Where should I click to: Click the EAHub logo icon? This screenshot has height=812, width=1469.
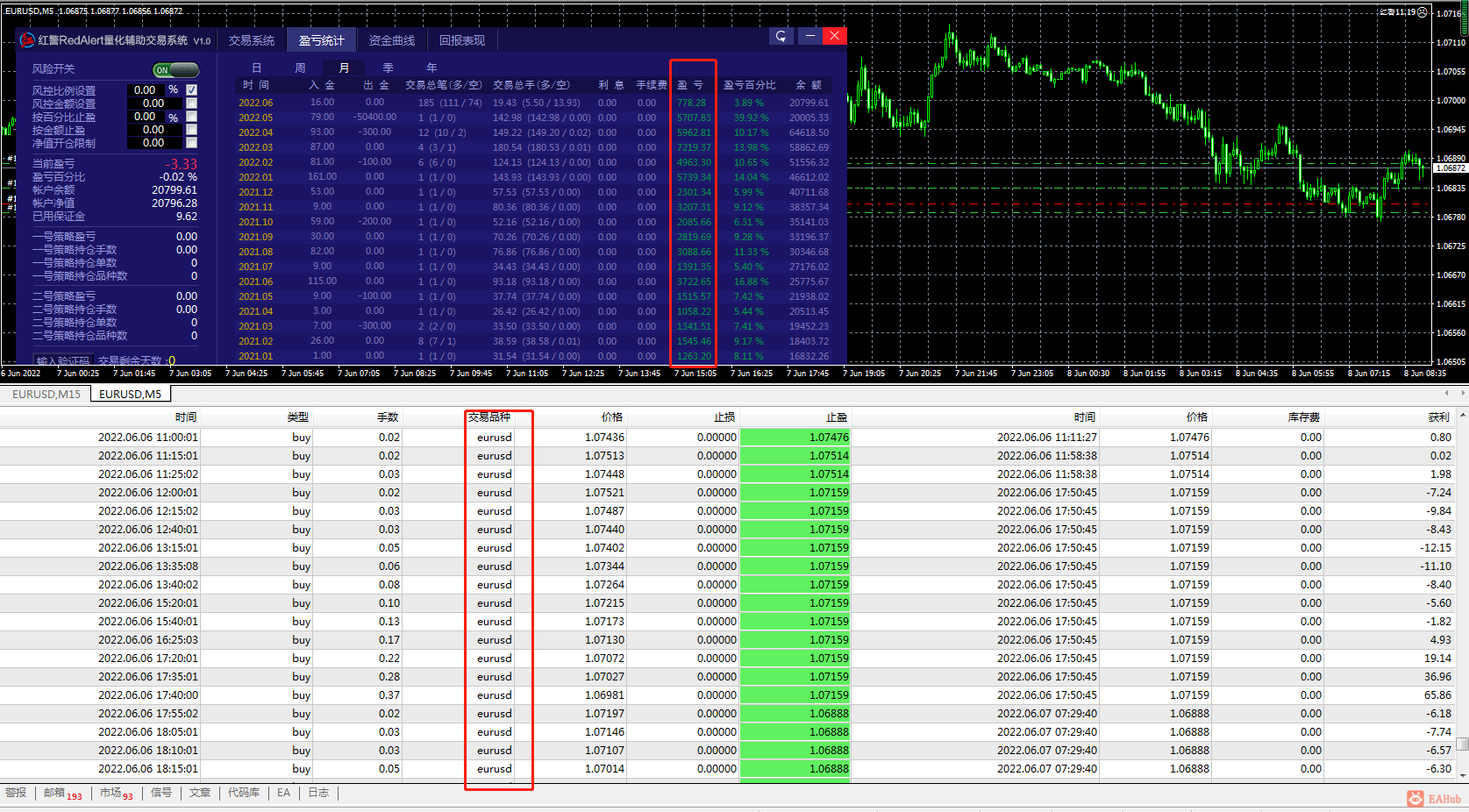tap(1416, 798)
